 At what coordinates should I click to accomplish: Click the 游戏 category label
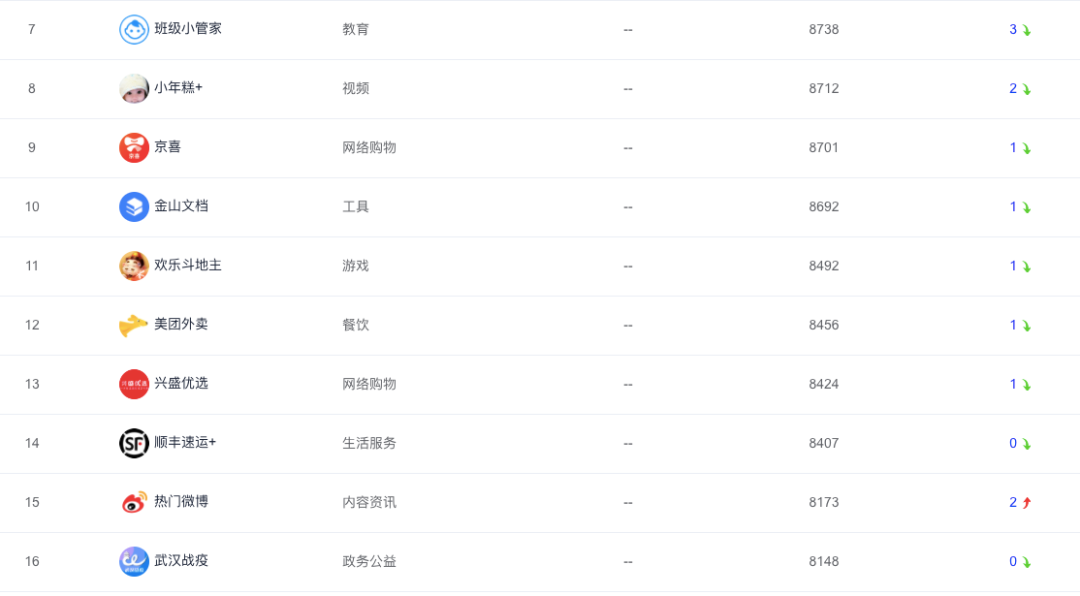coord(355,265)
